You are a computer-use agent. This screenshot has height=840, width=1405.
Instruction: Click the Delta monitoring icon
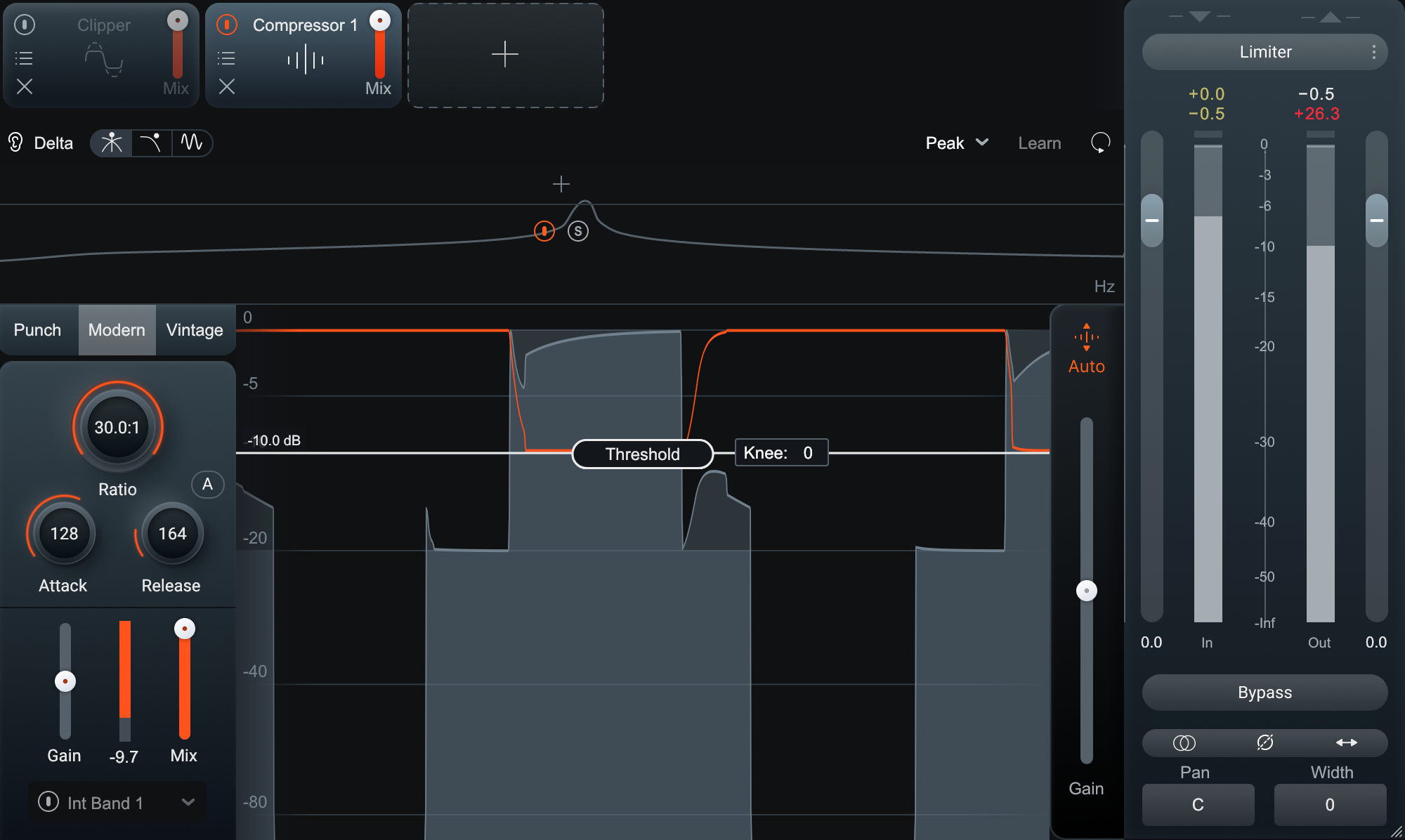click(x=18, y=141)
